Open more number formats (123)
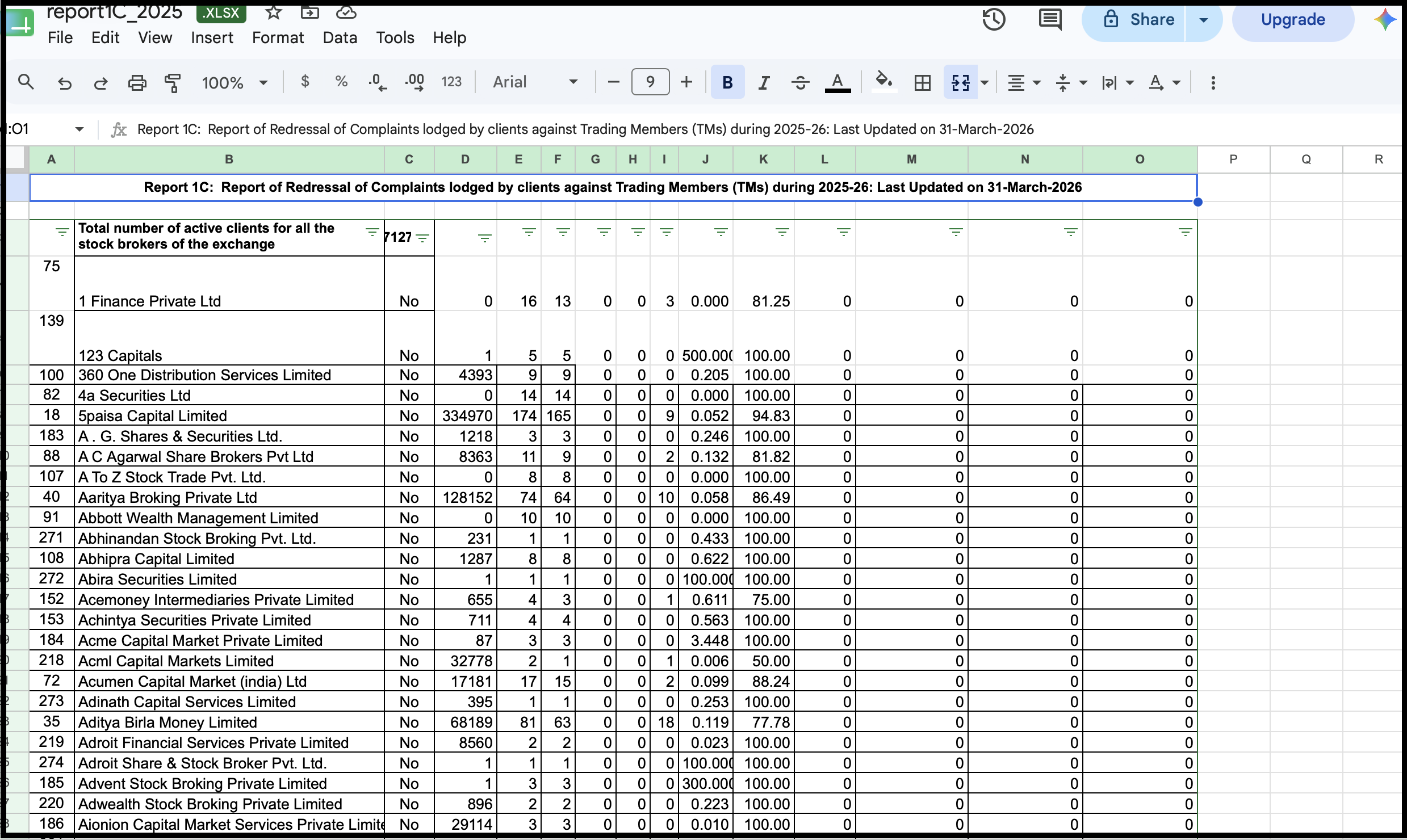1407x840 pixels. pos(451,82)
